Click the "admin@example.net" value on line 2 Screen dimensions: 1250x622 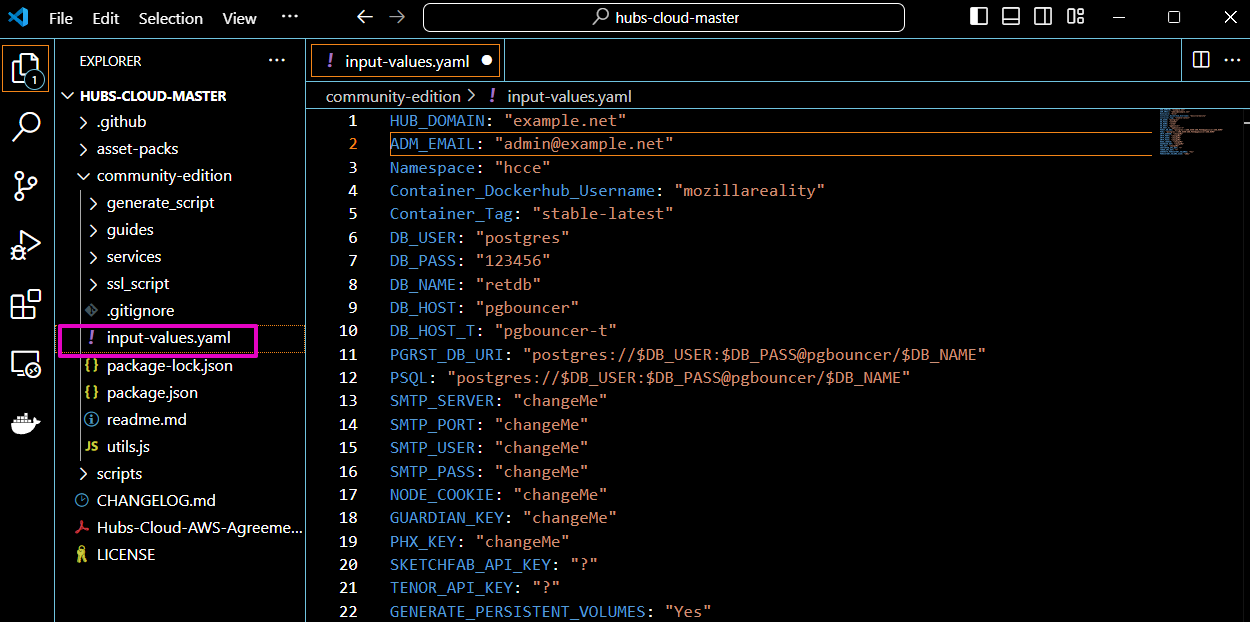[583, 144]
